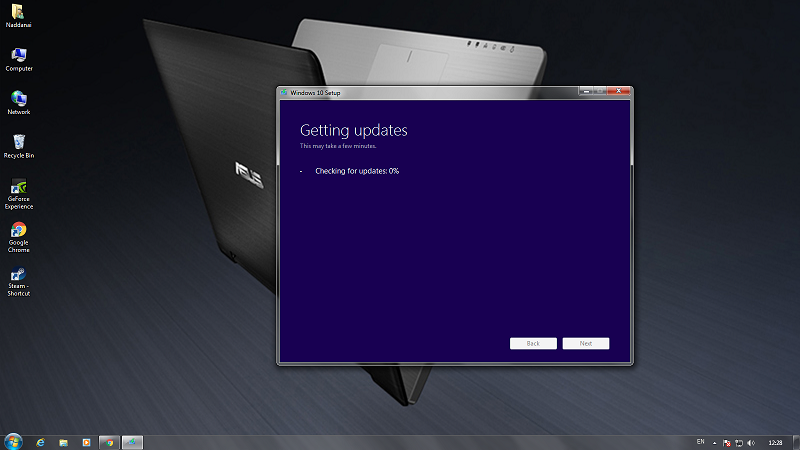
Task: Open the Computer desktop icon
Action: tap(19, 59)
